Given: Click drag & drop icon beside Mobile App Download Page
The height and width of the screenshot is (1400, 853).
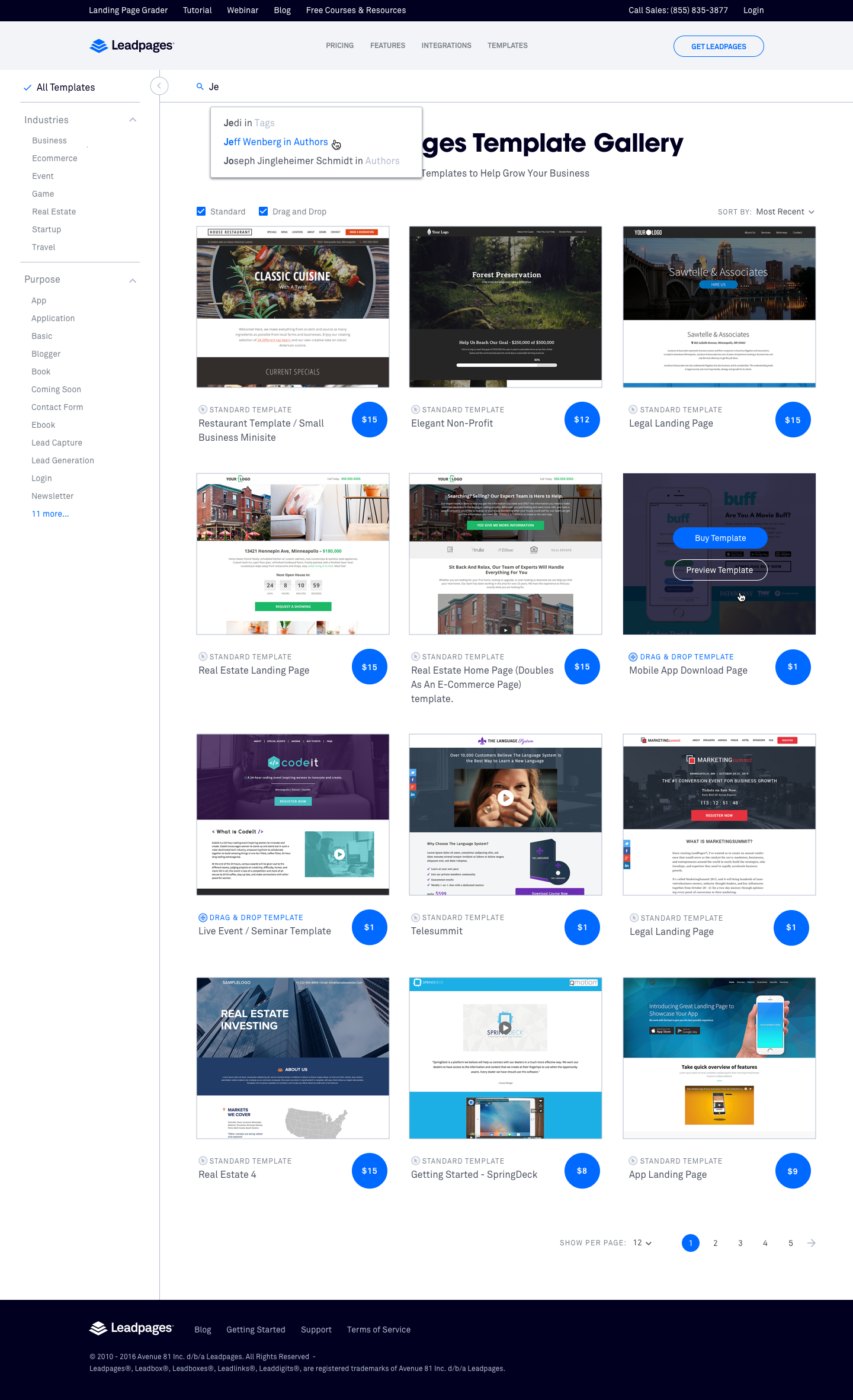Looking at the screenshot, I should (633, 656).
